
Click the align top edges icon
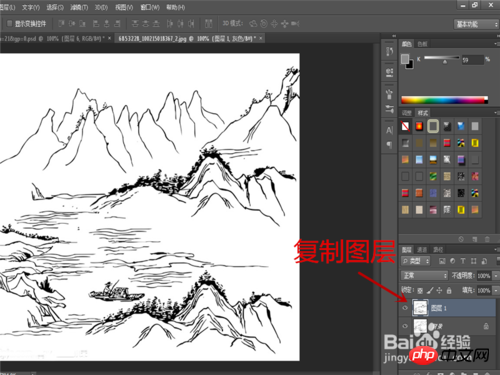click(x=61, y=24)
